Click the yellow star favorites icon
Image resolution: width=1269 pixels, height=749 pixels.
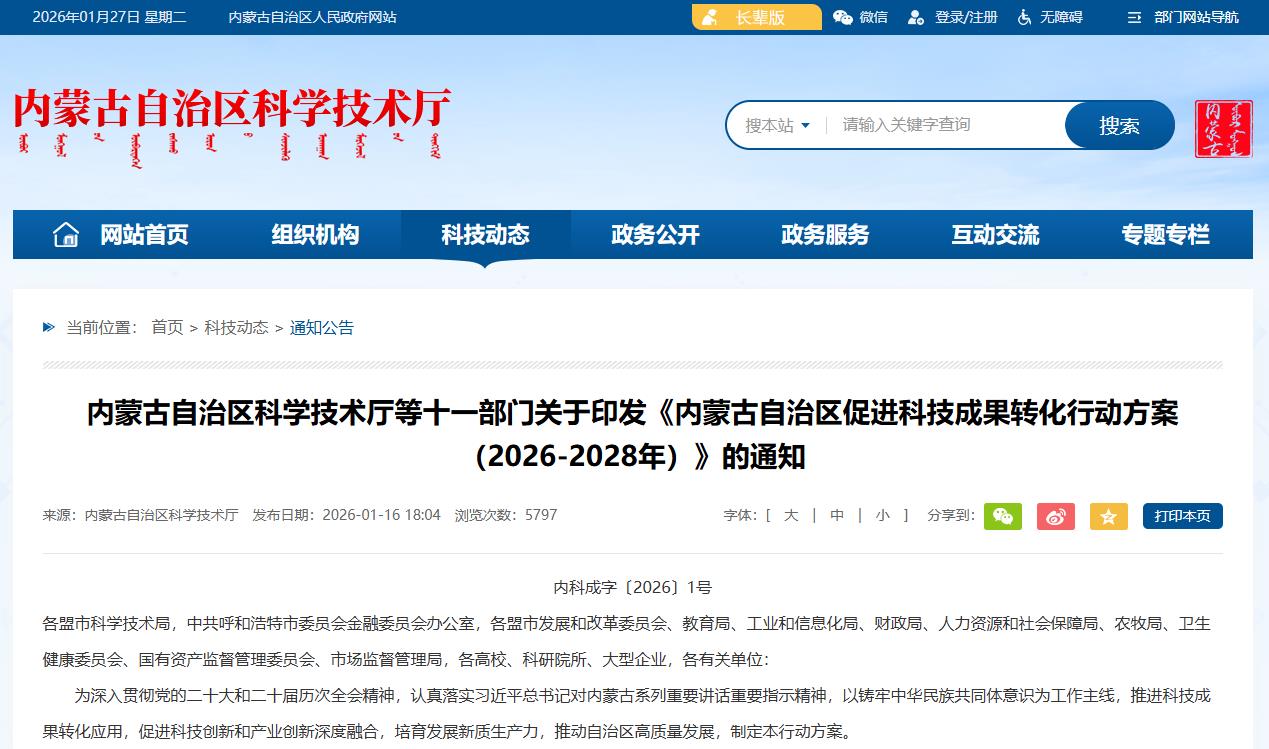pyautogui.click(x=1108, y=516)
